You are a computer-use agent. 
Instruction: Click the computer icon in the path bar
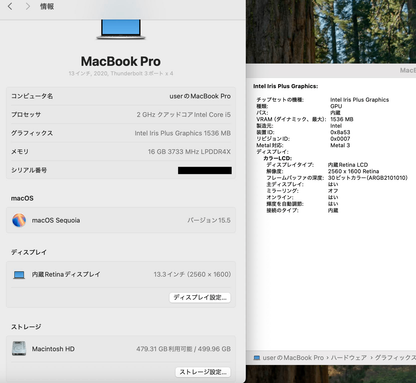[257, 358]
